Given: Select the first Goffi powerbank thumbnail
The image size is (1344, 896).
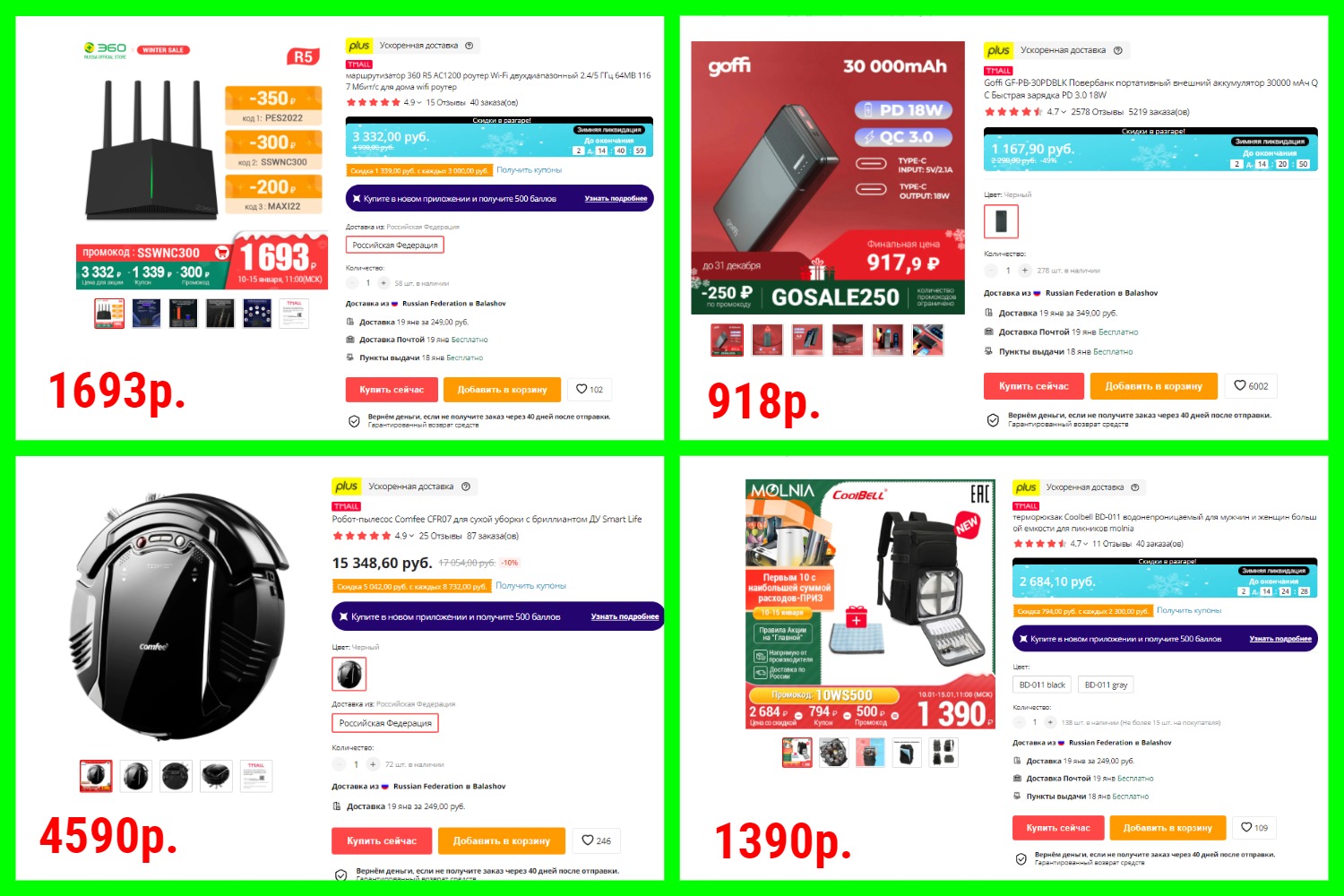Looking at the screenshot, I should pyautogui.click(x=727, y=340).
